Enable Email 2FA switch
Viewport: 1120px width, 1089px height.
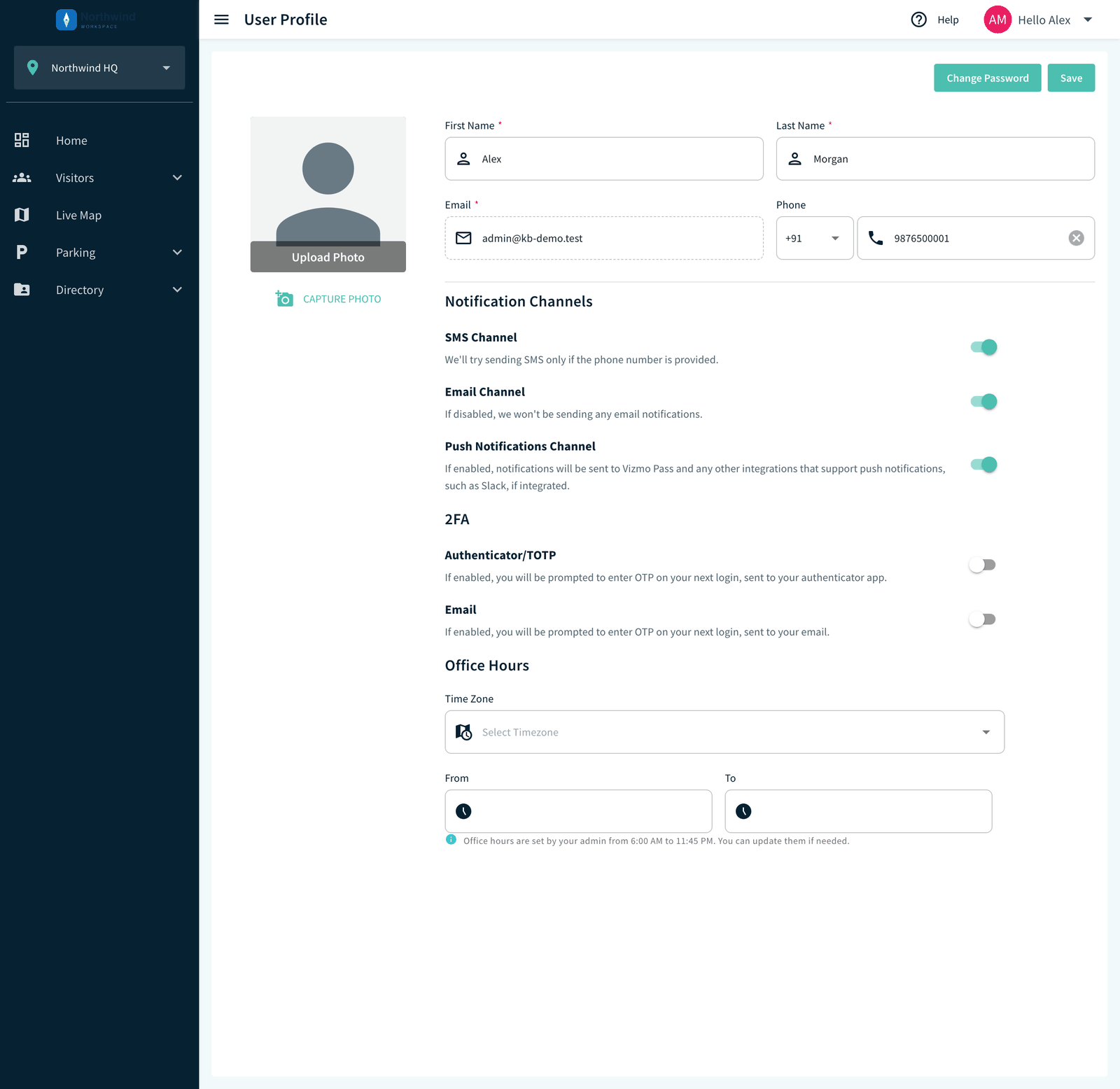[982, 619]
